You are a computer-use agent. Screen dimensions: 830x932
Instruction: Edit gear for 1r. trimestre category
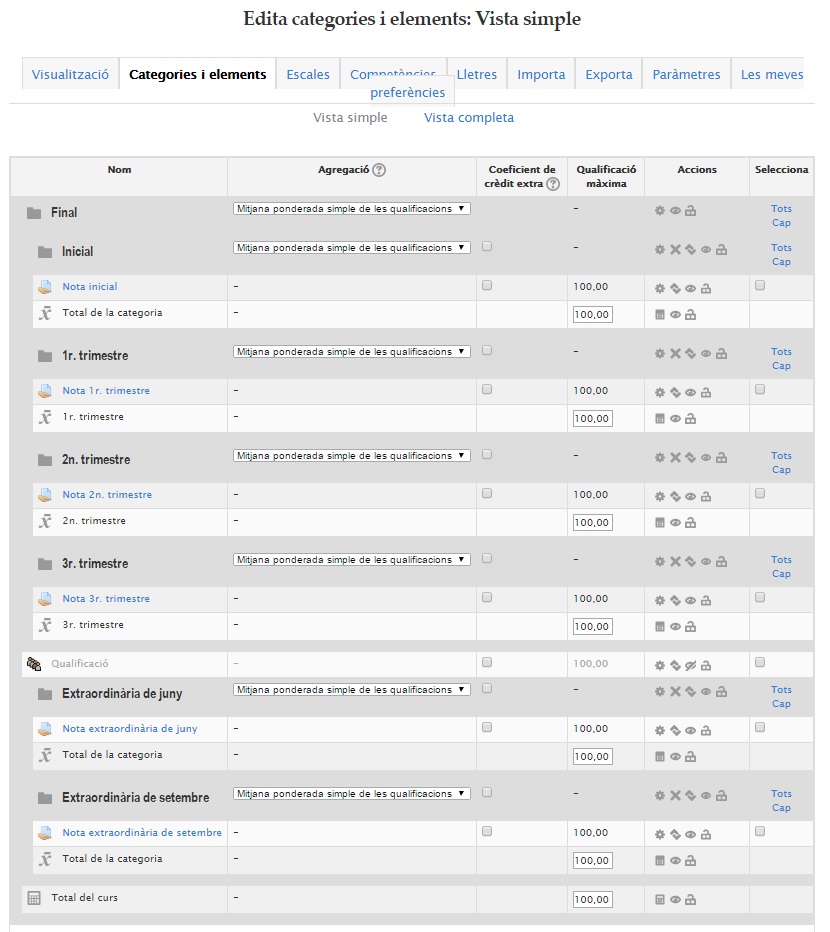point(660,354)
